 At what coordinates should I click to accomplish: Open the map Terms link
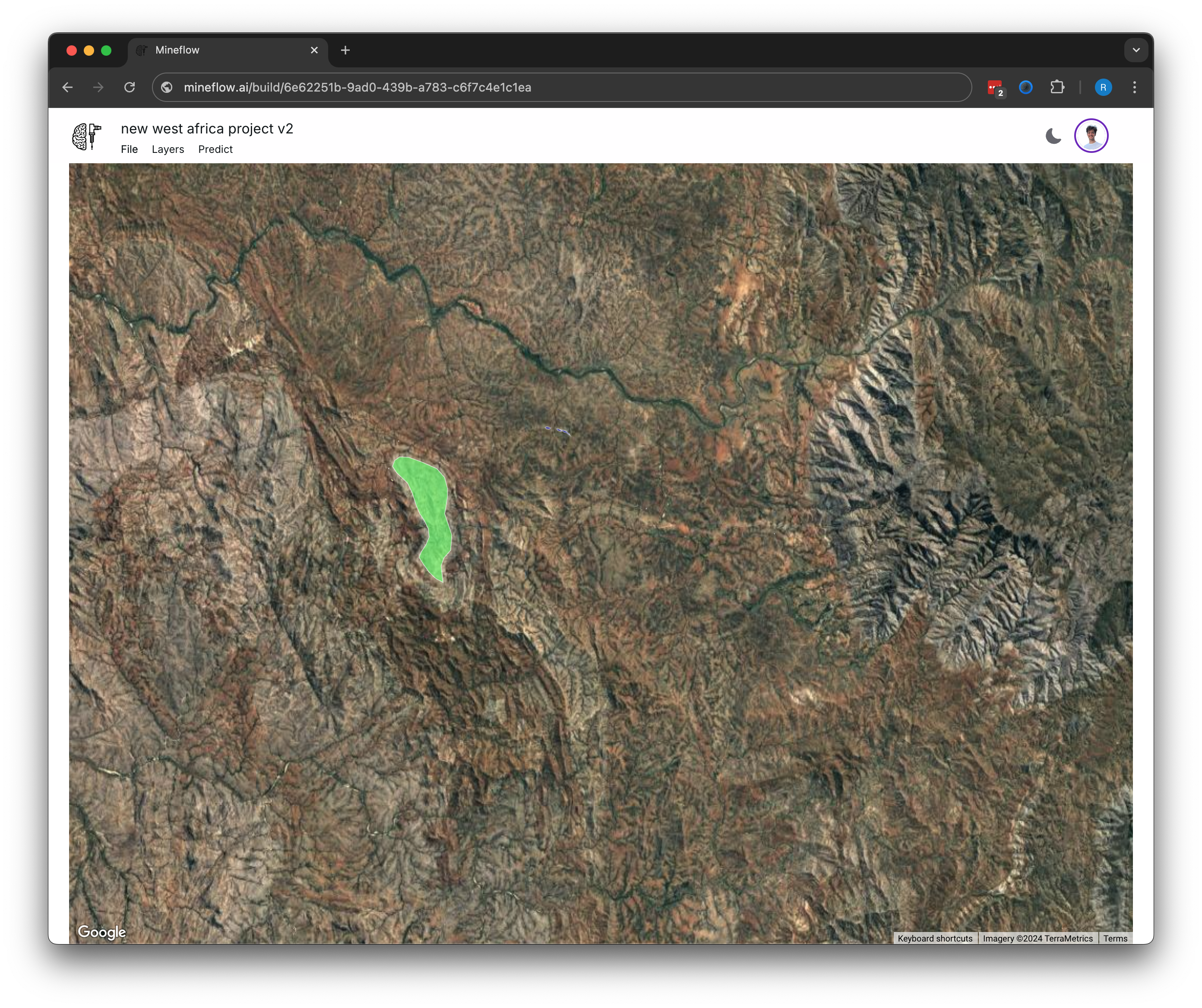(x=1115, y=938)
